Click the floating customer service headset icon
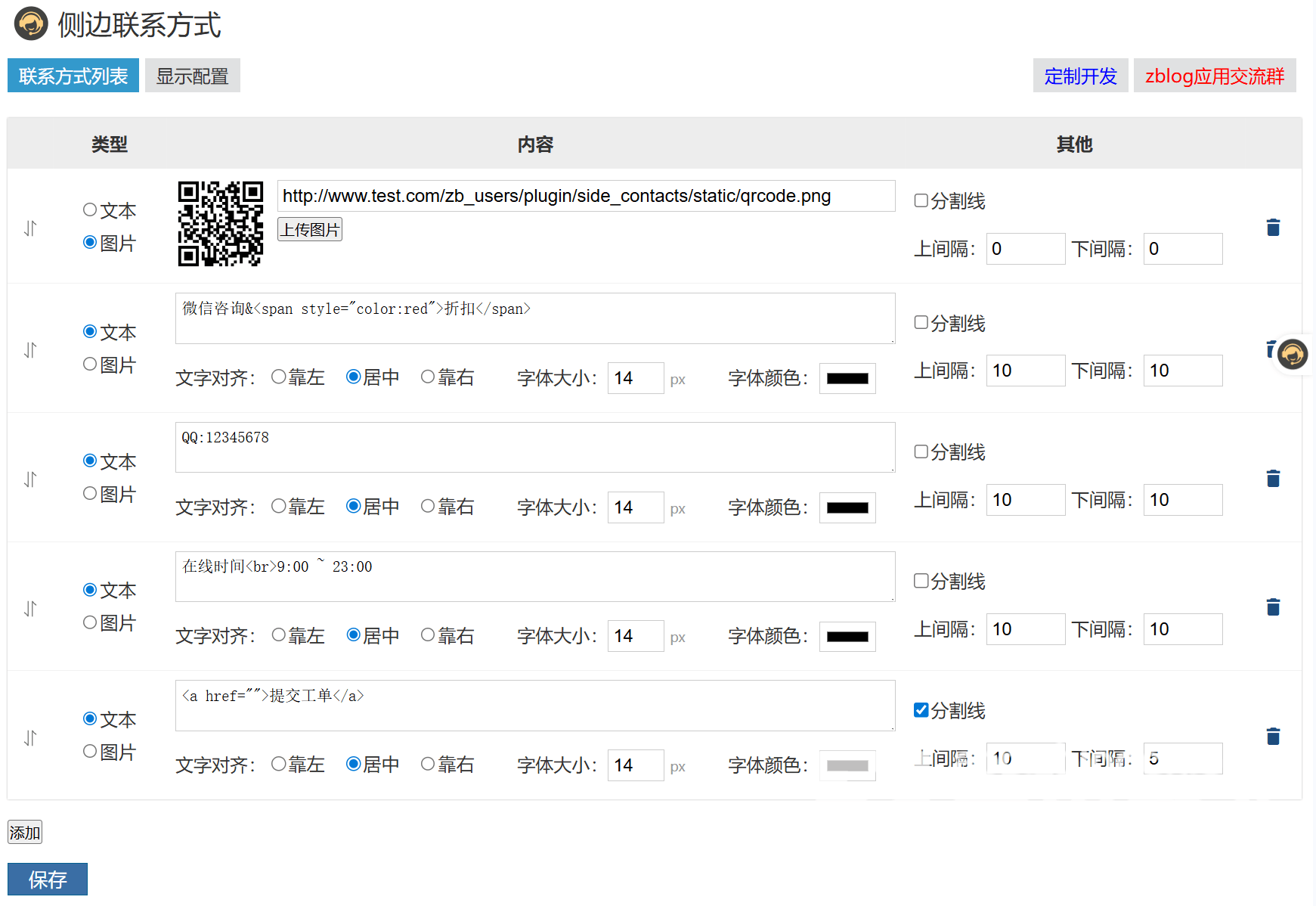Image resolution: width=1316 pixels, height=906 pixels. tap(1293, 354)
